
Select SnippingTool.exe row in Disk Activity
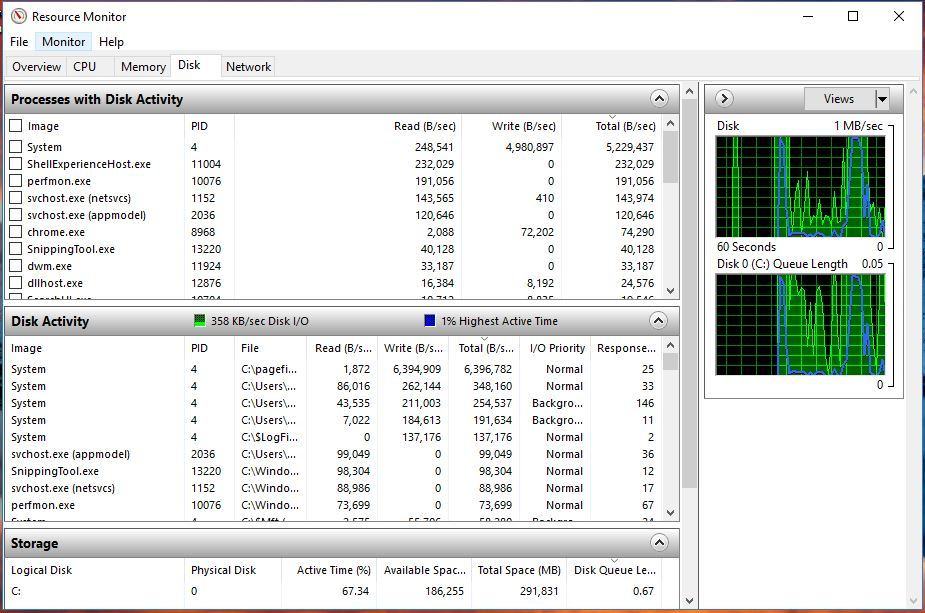[x=333, y=471]
